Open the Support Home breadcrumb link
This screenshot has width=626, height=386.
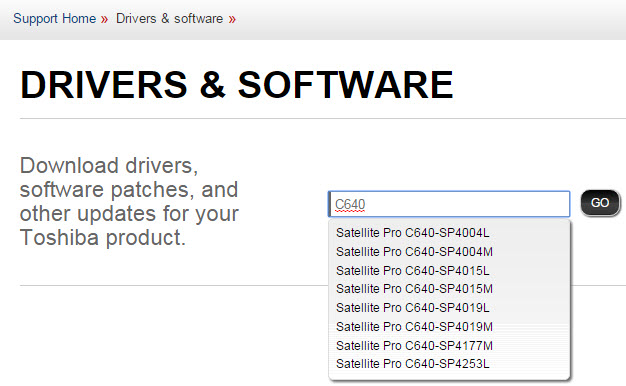coord(55,18)
